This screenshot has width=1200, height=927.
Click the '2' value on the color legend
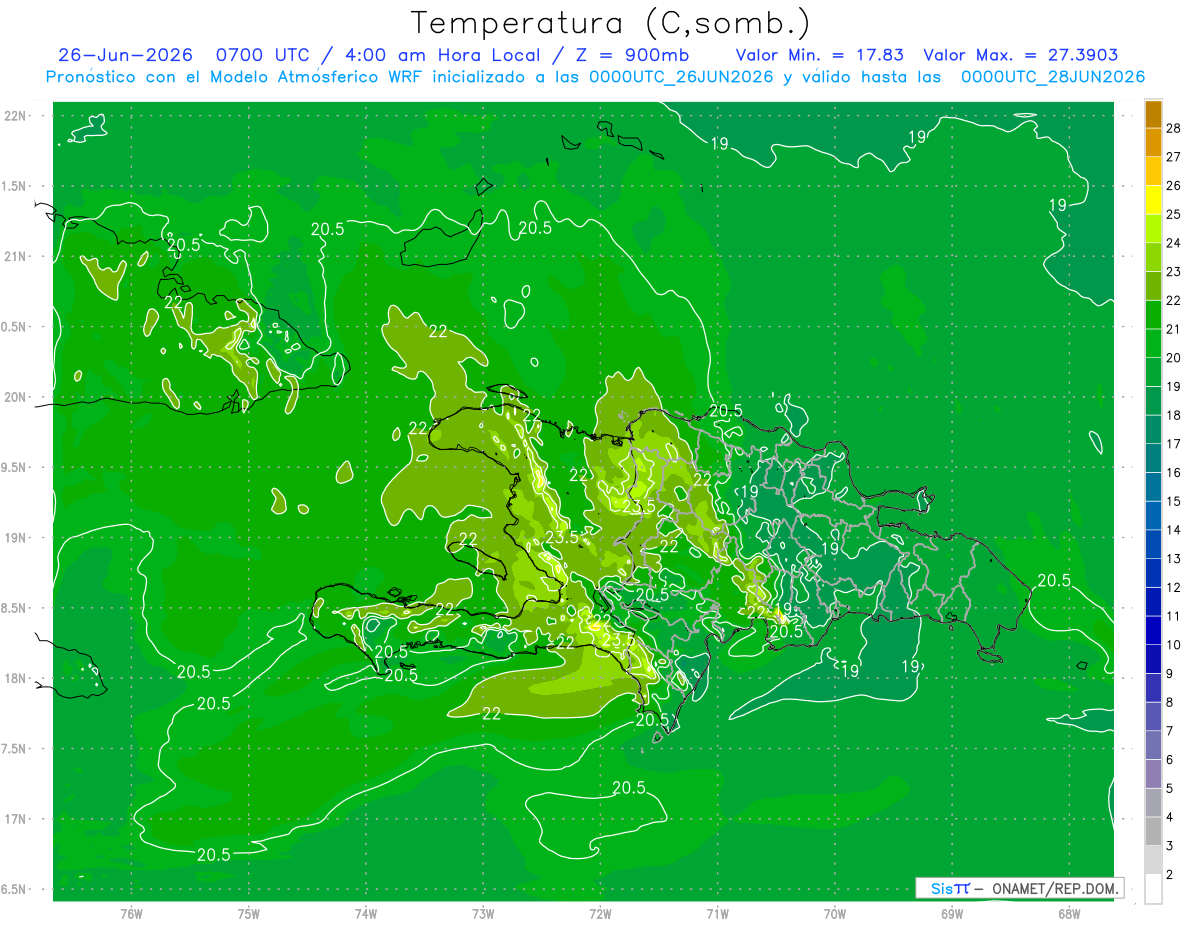coord(1170,875)
